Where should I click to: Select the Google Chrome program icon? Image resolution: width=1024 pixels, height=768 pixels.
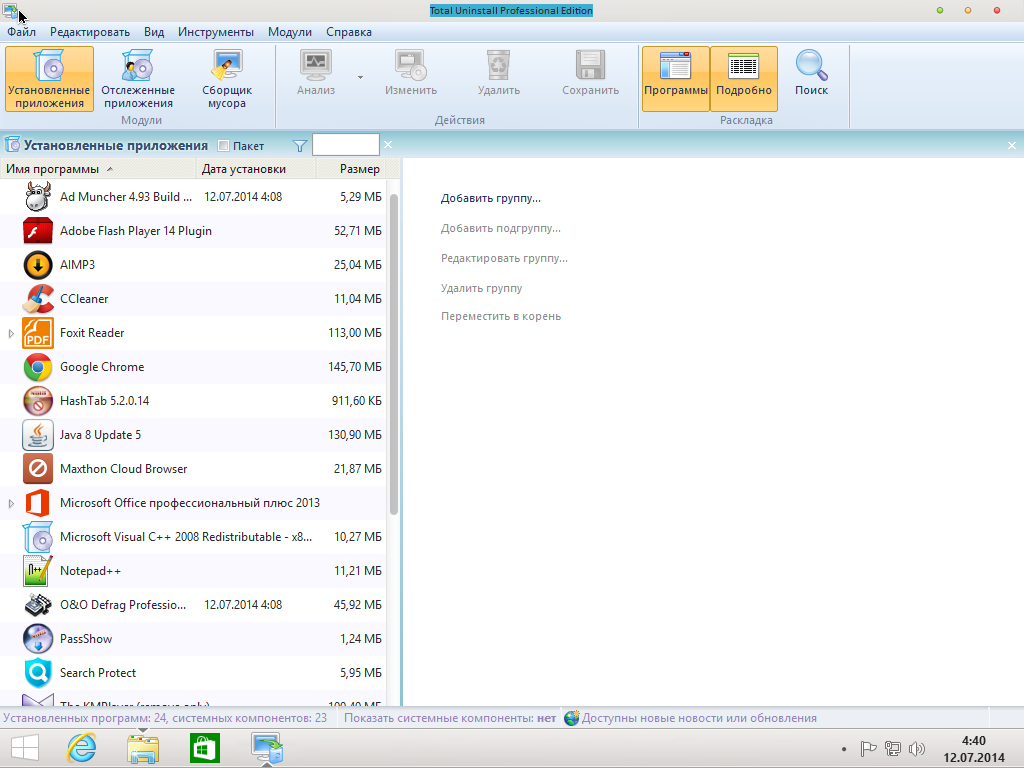(38, 367)
